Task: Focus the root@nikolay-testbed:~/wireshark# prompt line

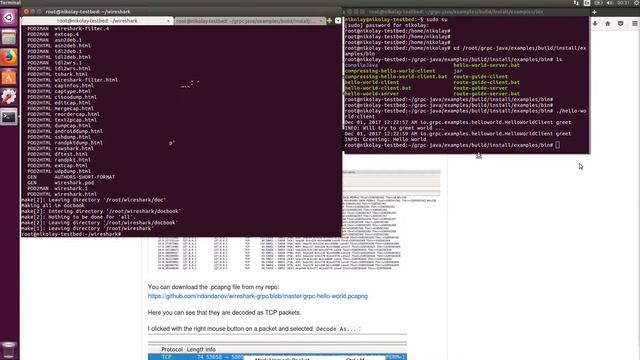Action: [71, 234]
